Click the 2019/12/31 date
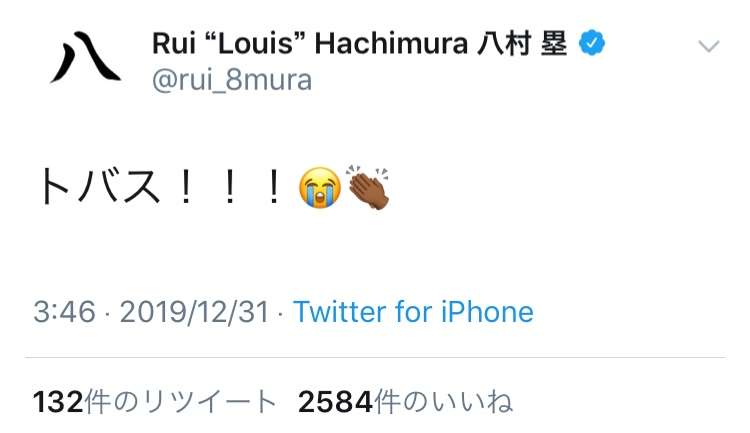Image resolution: width=750 pixels, height=433 pixels. [195, 312]
